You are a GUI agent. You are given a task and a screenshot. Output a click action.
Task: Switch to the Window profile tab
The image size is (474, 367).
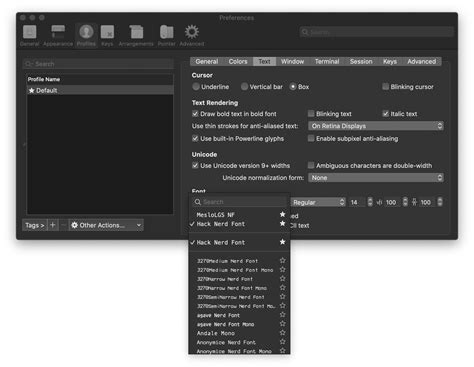point(292,61)
